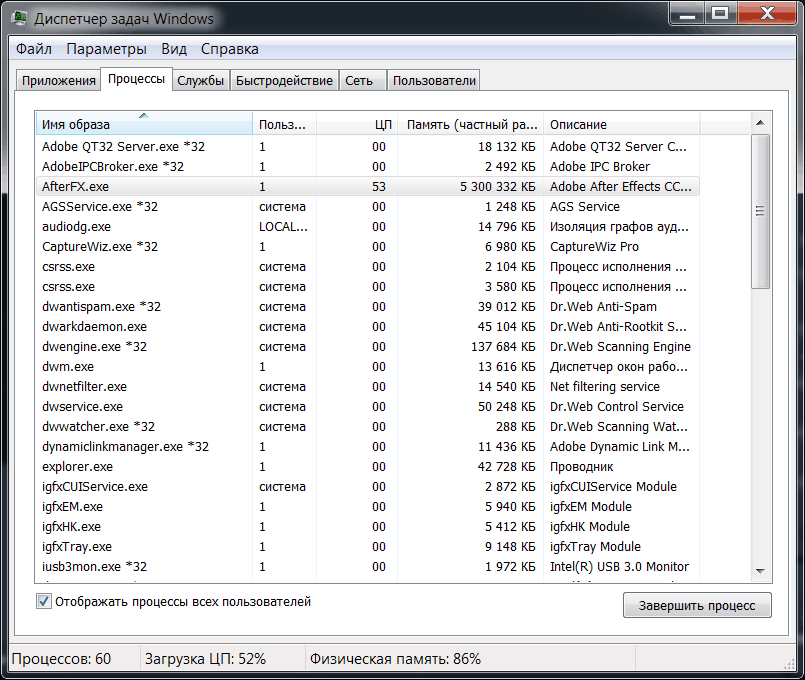The width and height of the screenshot is (805, 680).
Task: Select dwwatcher.exe *32 process
Action: click(x=368, y=426)
